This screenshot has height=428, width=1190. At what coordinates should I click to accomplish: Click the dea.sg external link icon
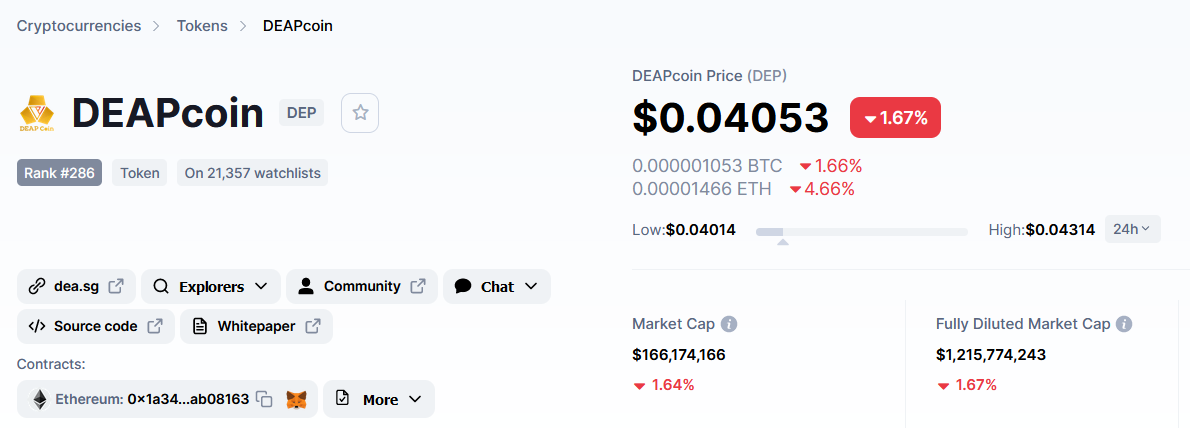point(116,286)
